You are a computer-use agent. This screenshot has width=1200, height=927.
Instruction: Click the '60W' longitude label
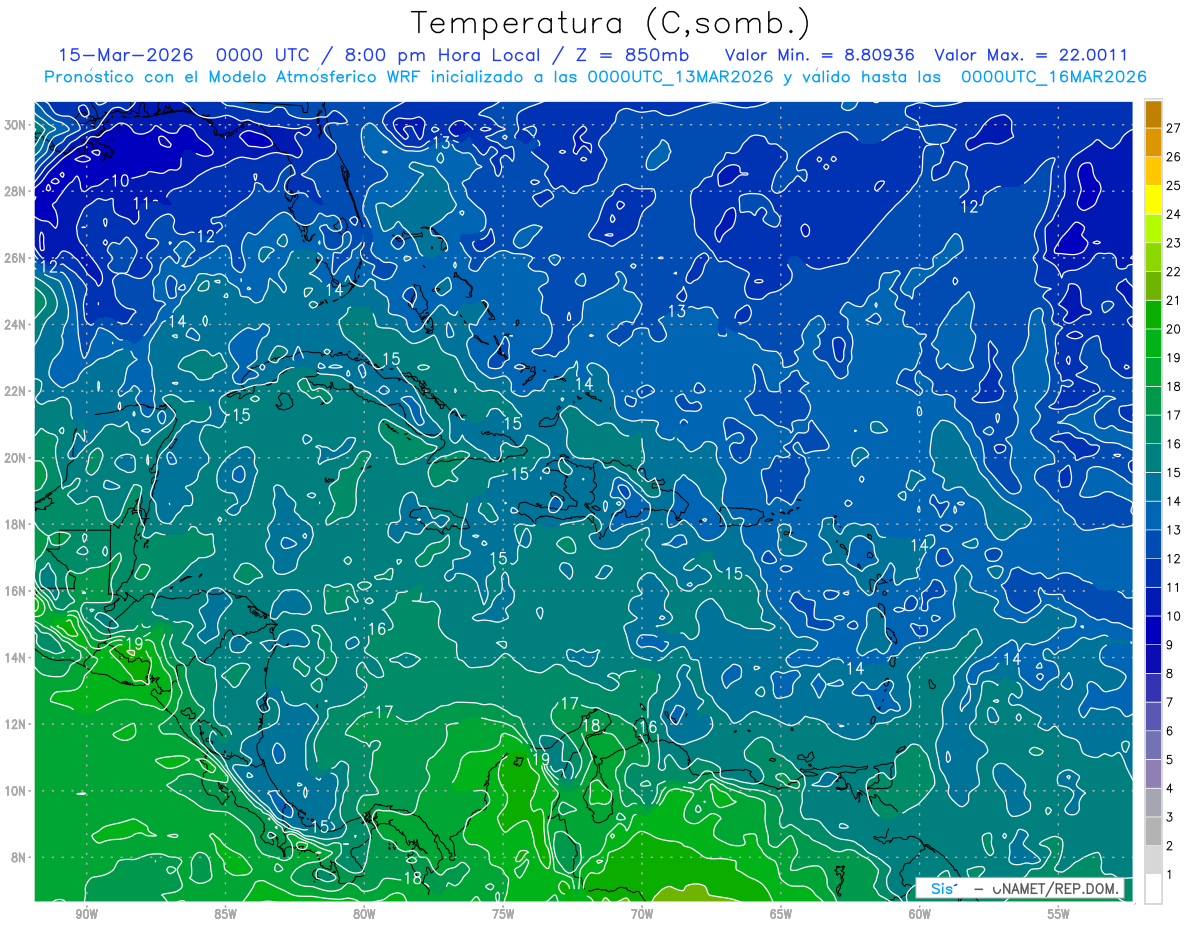(920, 914)
